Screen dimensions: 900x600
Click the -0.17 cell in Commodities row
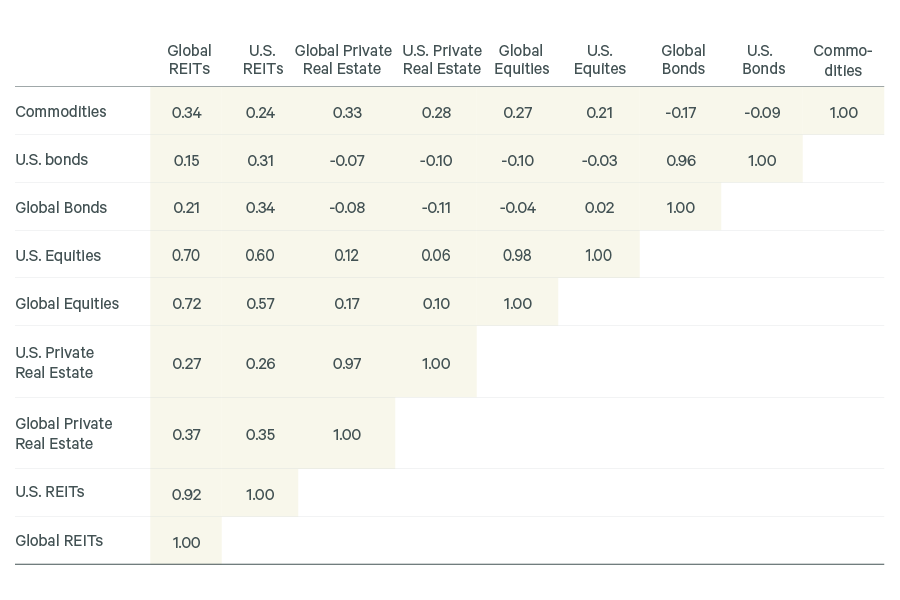pos(681,113)
